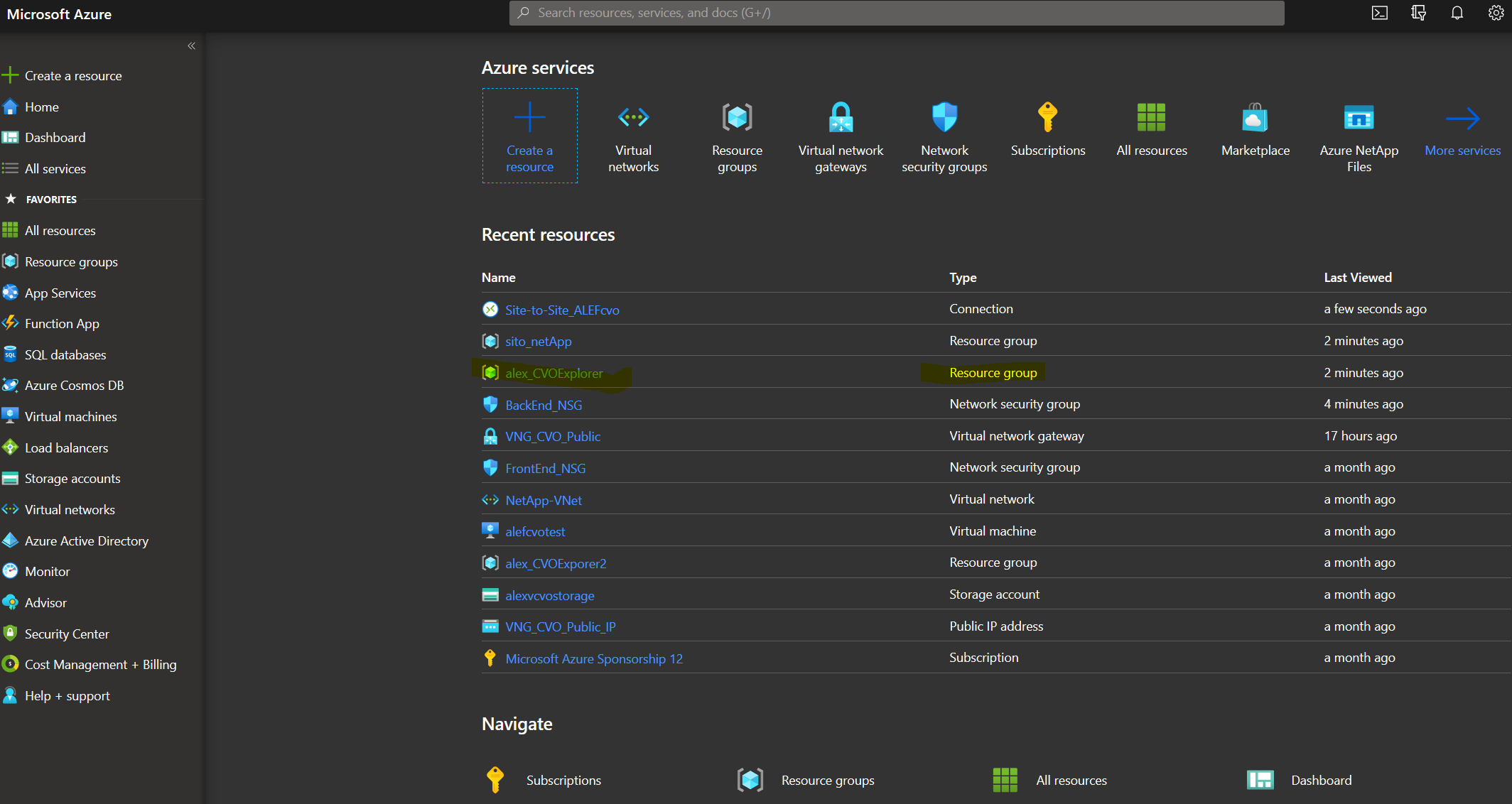This screenshot has height=804, width=1512.
Task: Click the search resources input field
Action: pos(897,13)
